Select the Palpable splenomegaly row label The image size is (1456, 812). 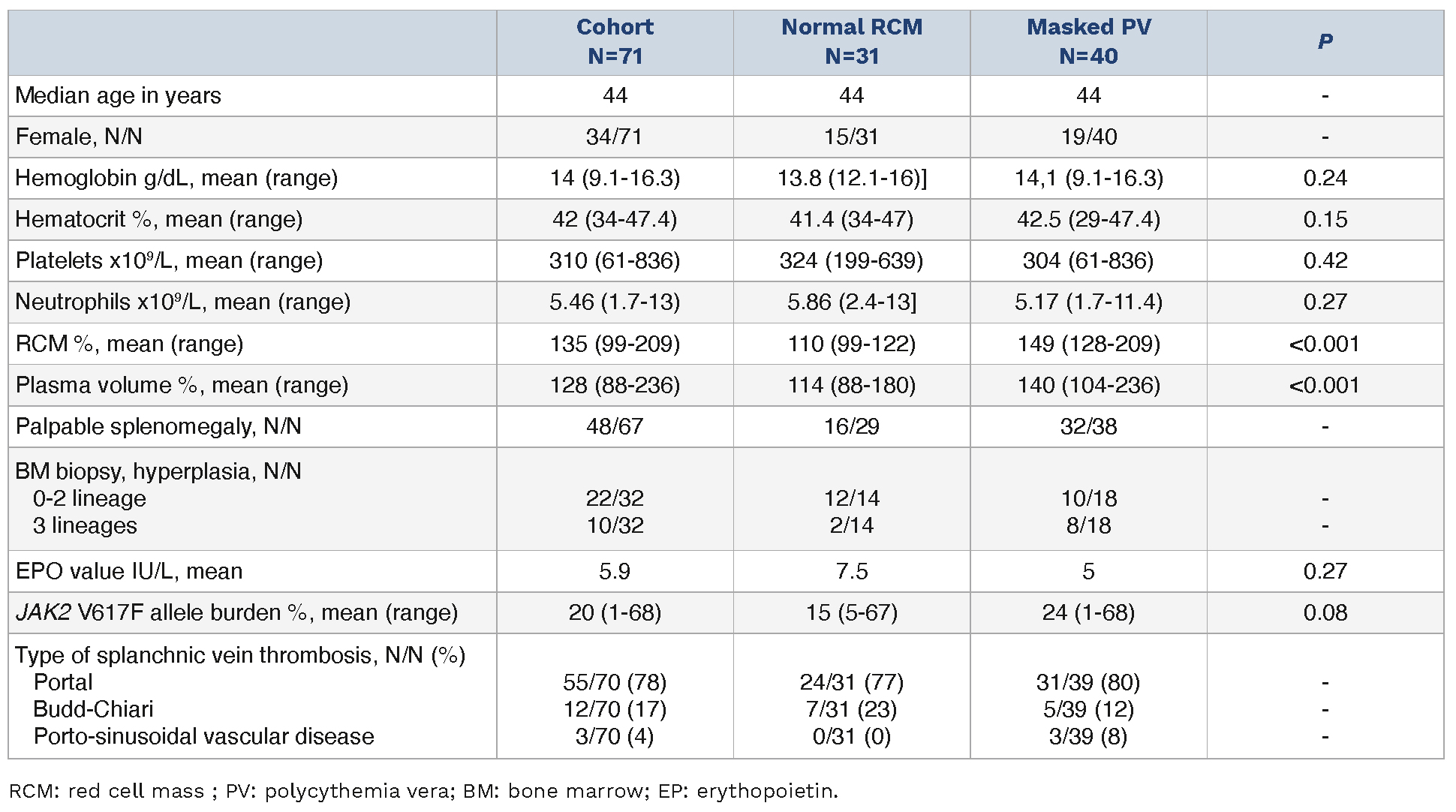coord(158,427)
